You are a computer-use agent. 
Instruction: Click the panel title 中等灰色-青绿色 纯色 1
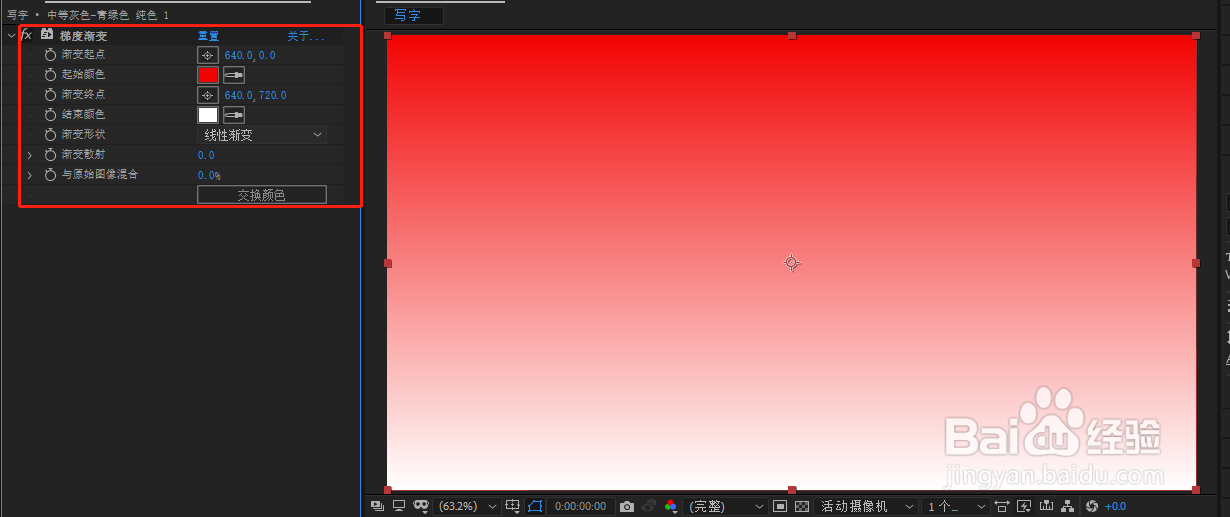(108, 15)
